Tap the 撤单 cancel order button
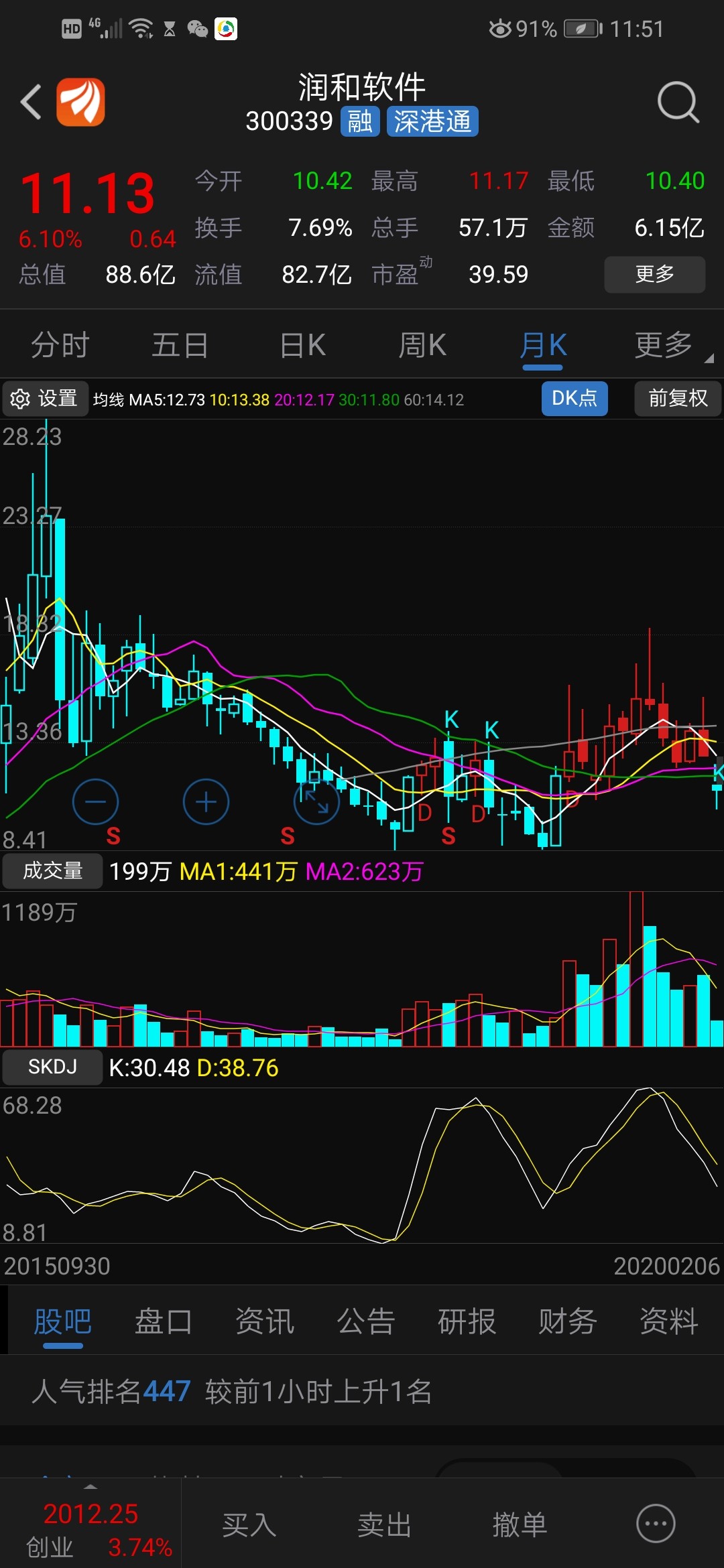Image resolution: width=724 pixels, height=1568 pixels. pos(520,1524)
